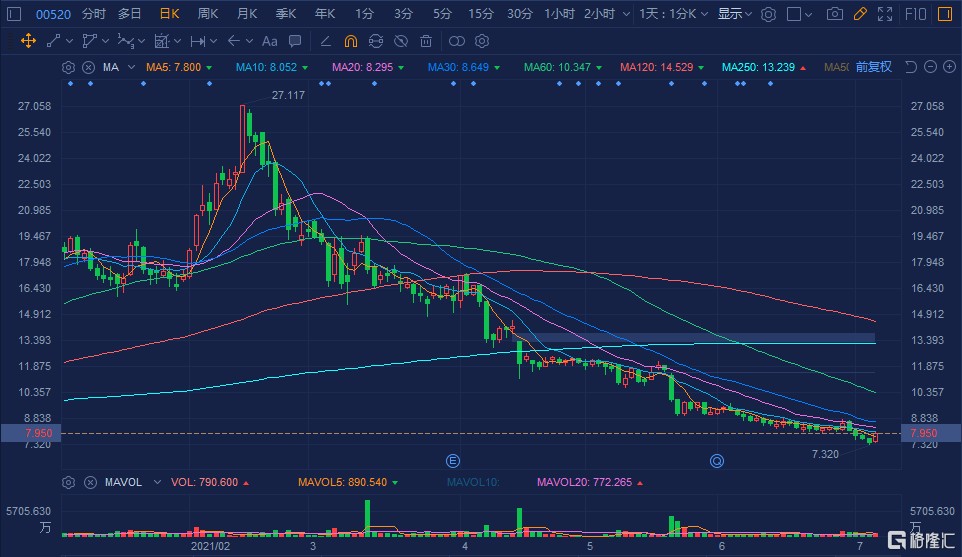Expand the 显示 display dropdown
Screen dimensions: 962x557
click(735, 14)
